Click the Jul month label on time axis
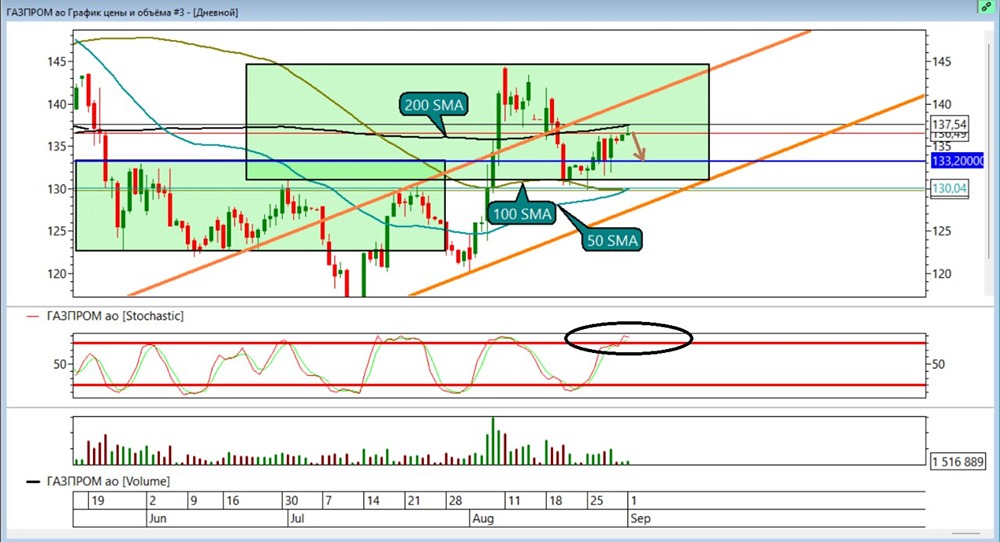Image resolution: width=1000 pixels, height=542 pixels. point(297,518)
